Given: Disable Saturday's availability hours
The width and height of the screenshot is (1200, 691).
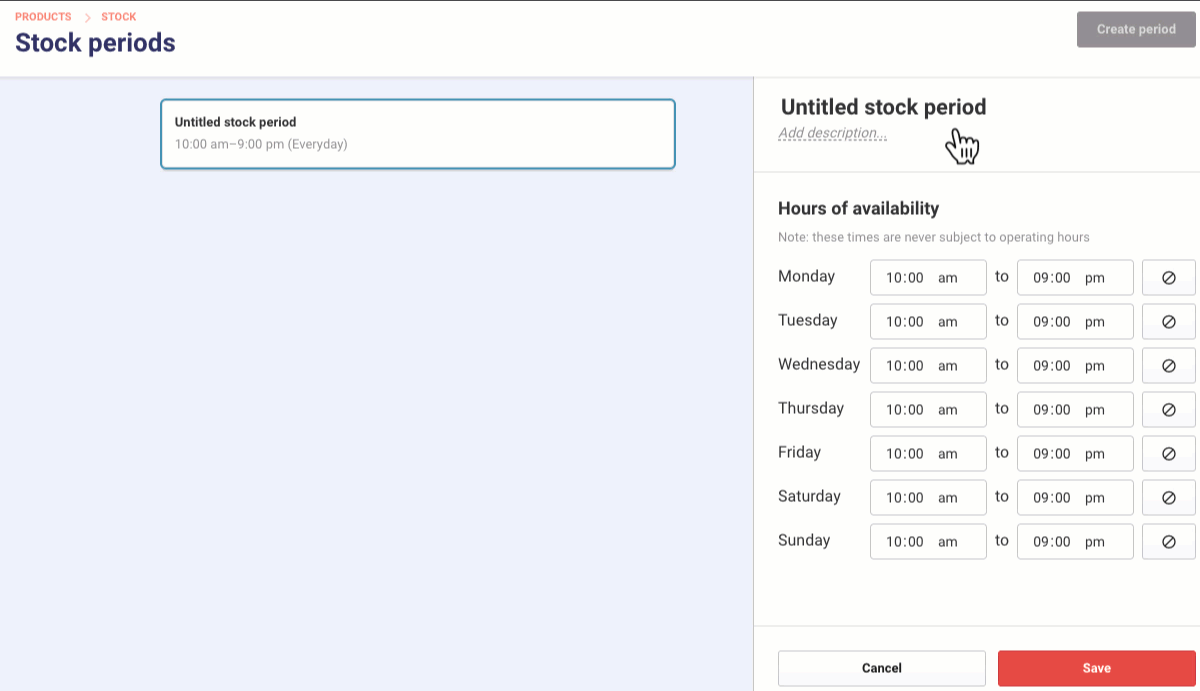Looking at the screenshot, I should pos(1168,497).
